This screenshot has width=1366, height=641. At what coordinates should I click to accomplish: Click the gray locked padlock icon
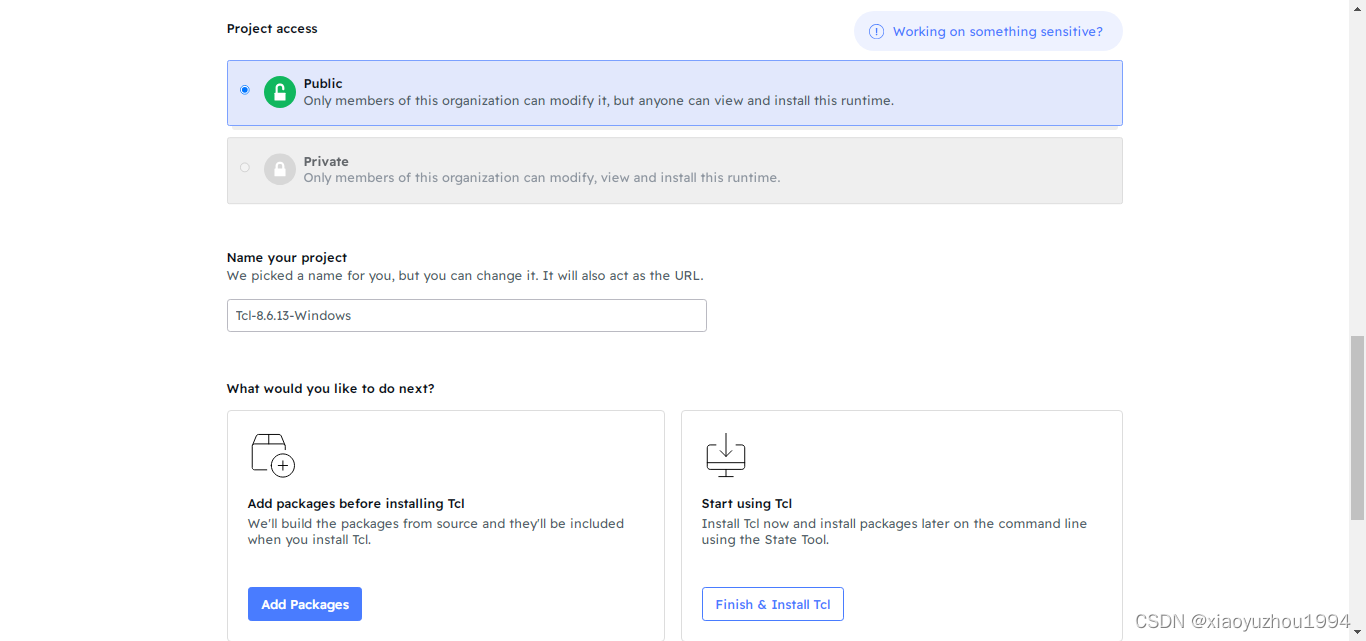click(x=280, y=169)
